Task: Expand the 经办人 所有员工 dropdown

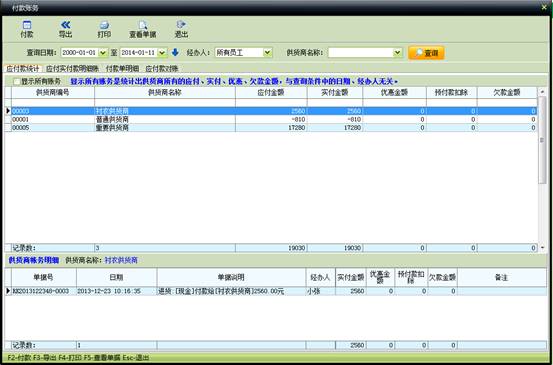Action: [268, 53]
